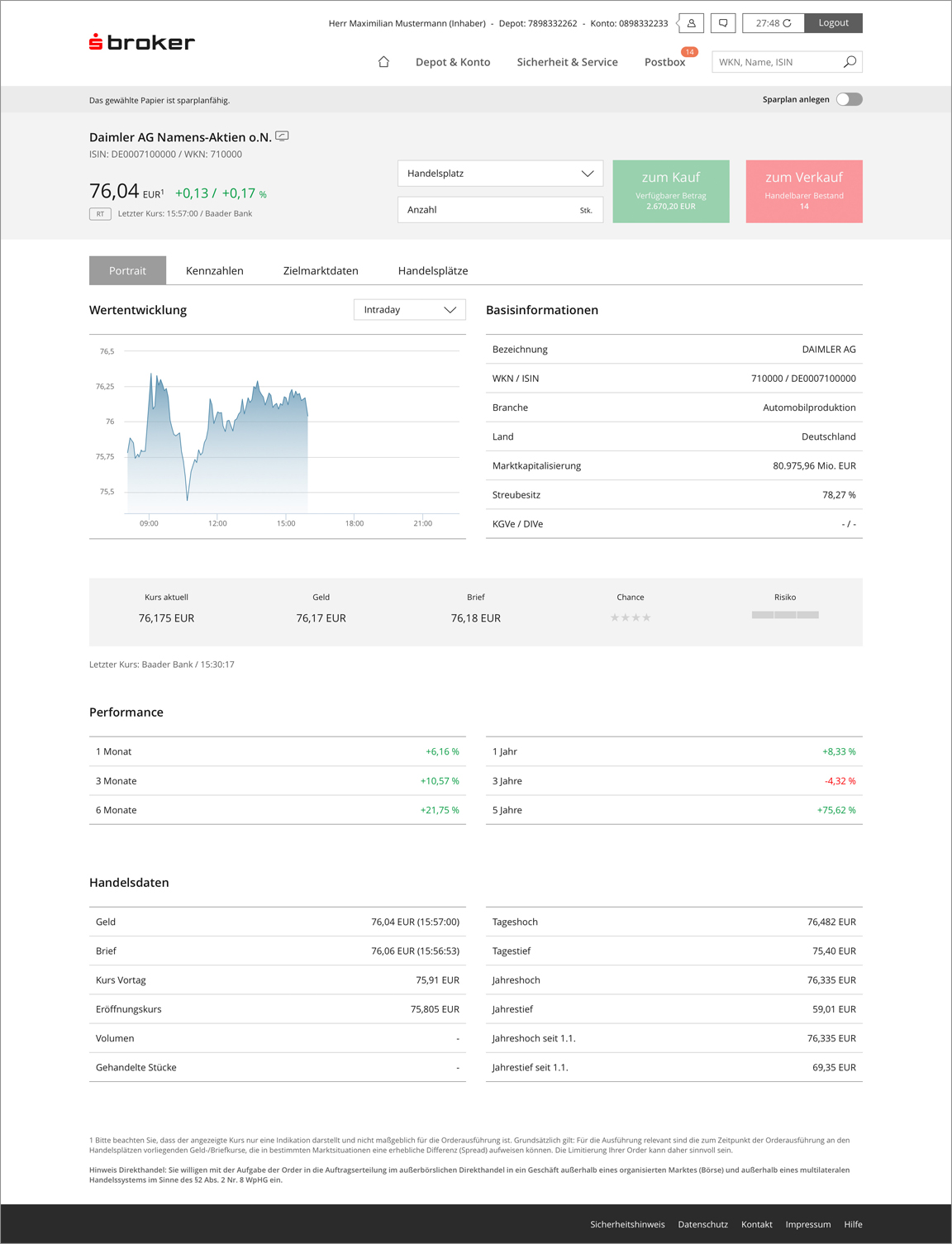This screenshot has height=1244, width=952.
Task: Open the user profile icon
Action: [x=691, y=23]
